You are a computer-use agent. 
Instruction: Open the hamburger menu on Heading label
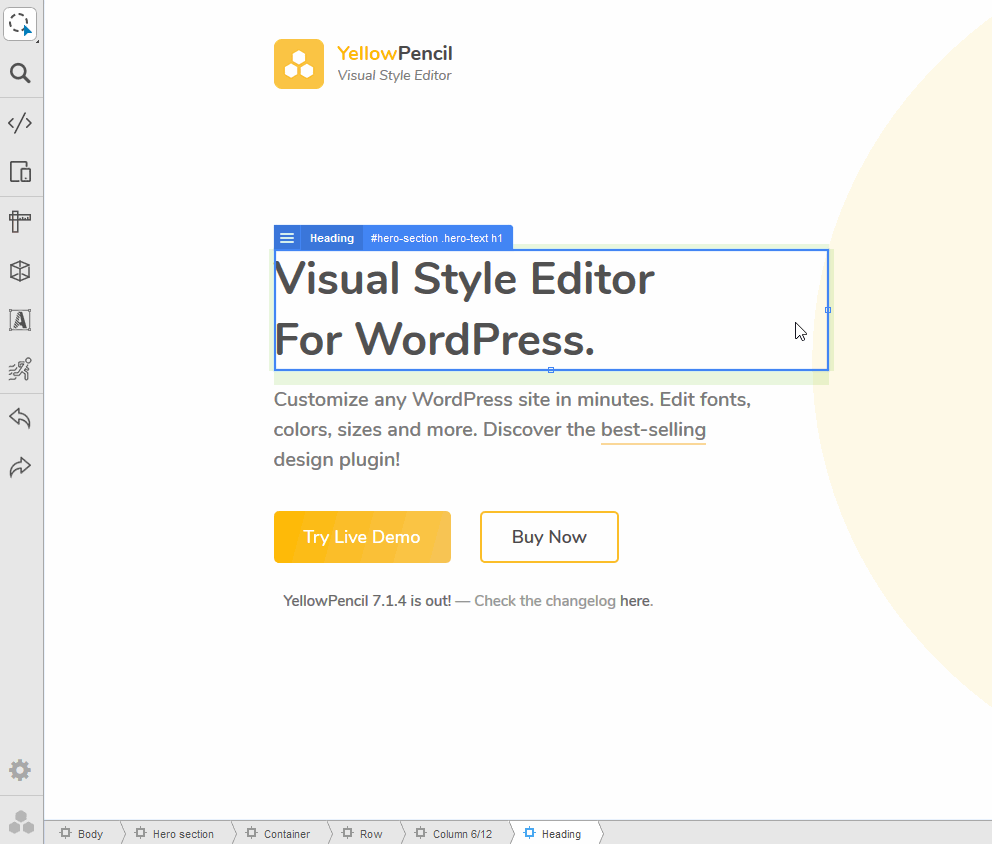(287, 238)
